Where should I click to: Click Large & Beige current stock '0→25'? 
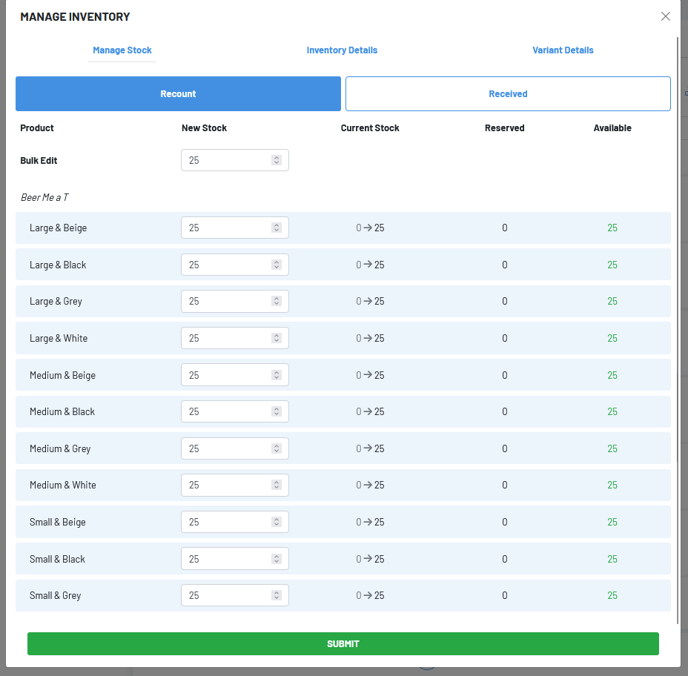point(370,228)
